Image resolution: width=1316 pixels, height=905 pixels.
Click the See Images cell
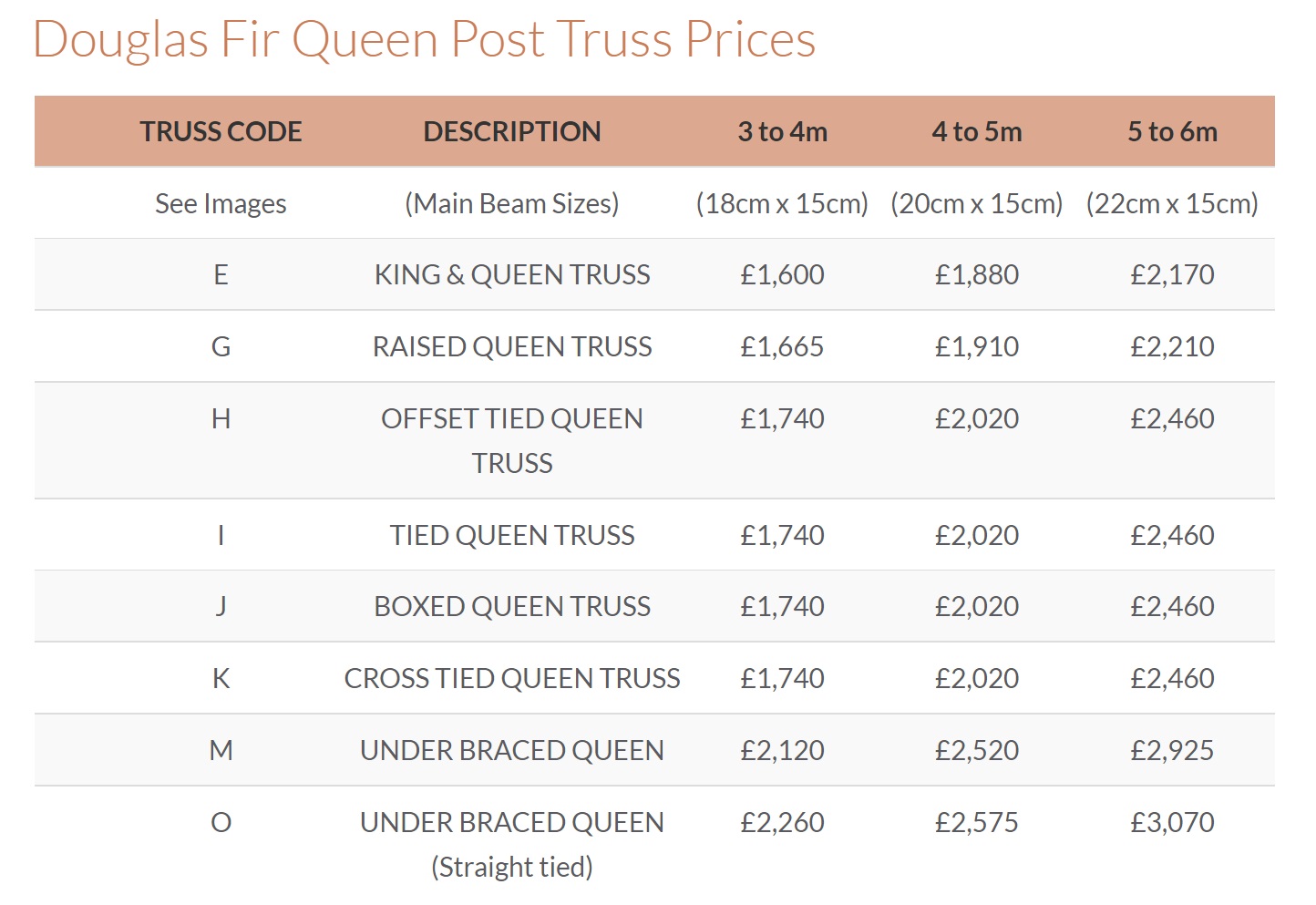pyautogui.click(x=221, y=203)
